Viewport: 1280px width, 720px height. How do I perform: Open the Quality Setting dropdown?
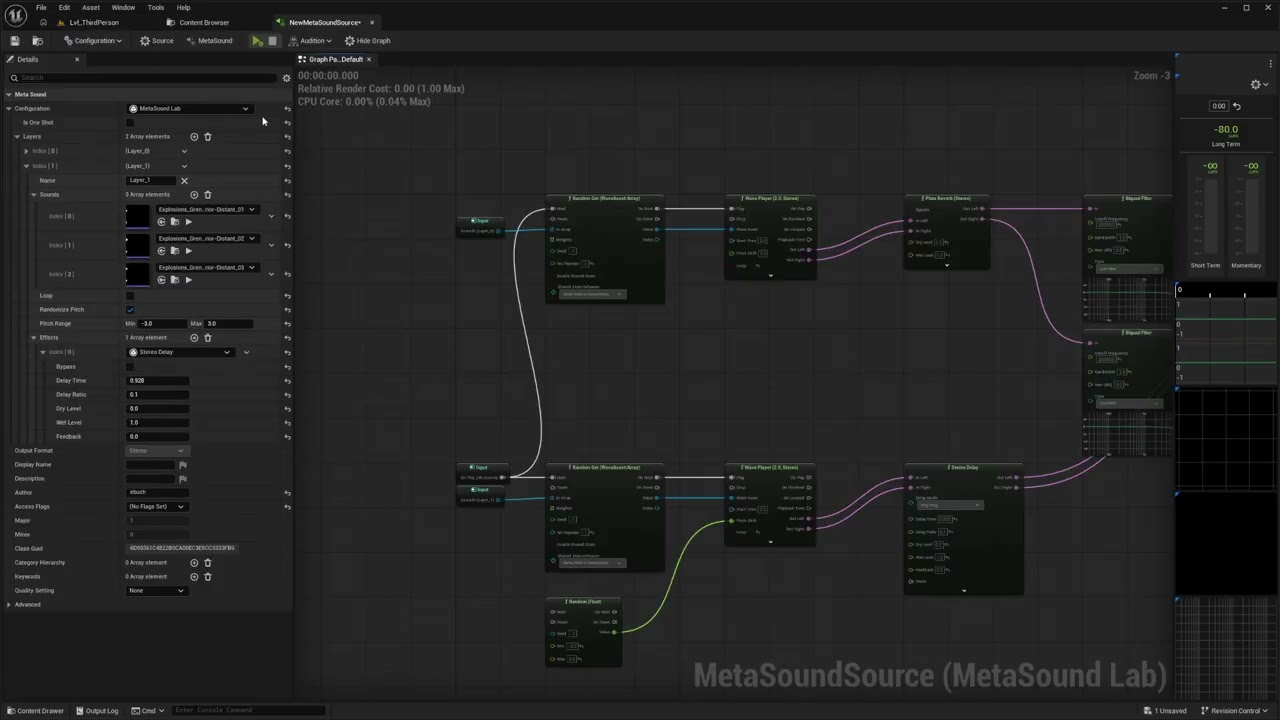pos(157,591)
